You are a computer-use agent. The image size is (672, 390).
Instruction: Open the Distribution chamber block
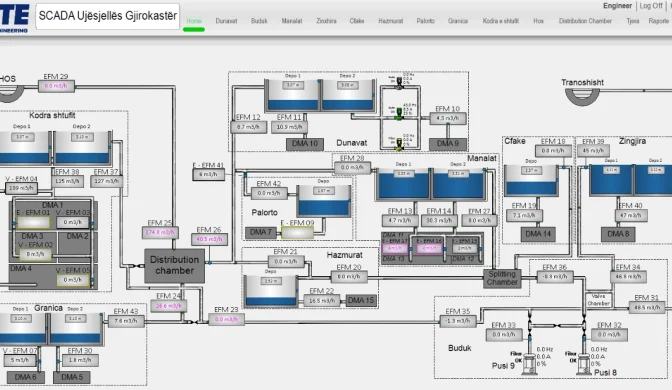pos(174,265)
